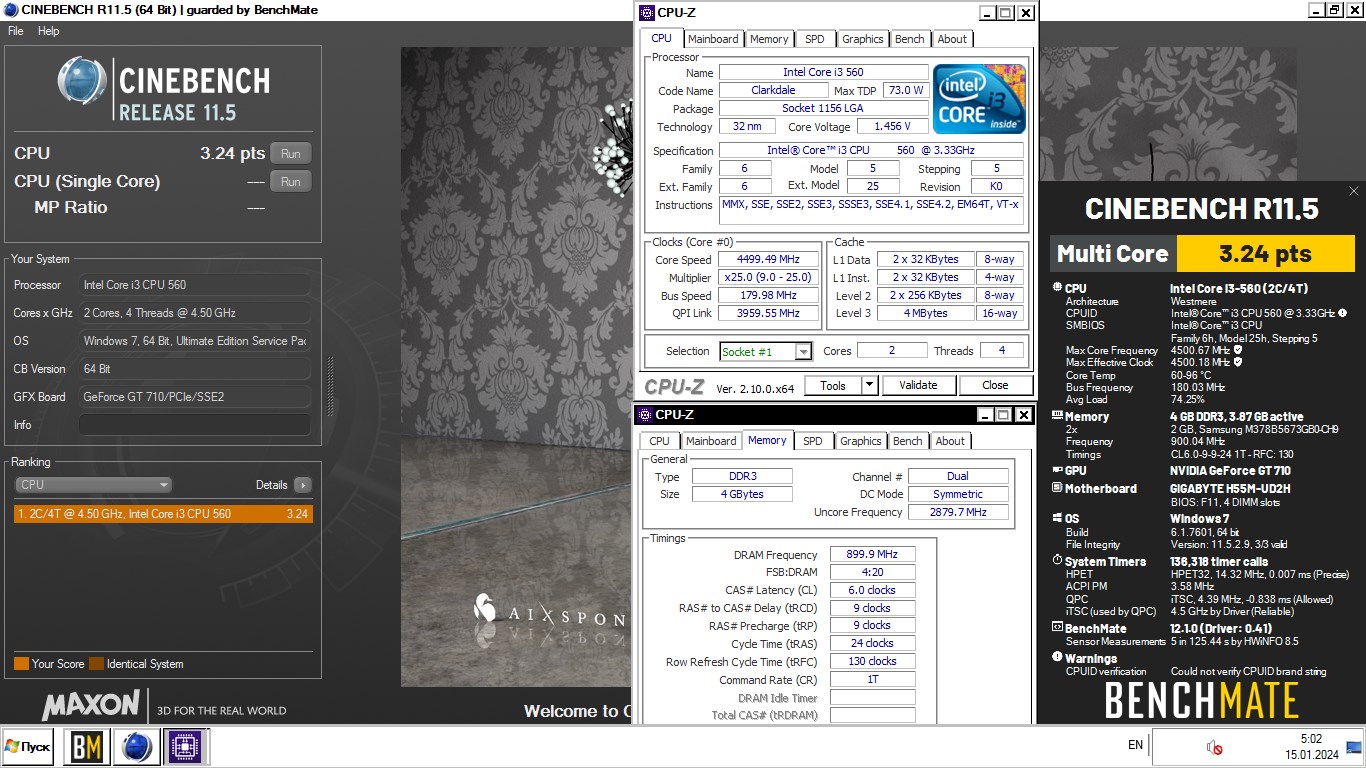
Task: Click the Warnings exclamation icon in BenchMate panel
Action: (1057, 658)
